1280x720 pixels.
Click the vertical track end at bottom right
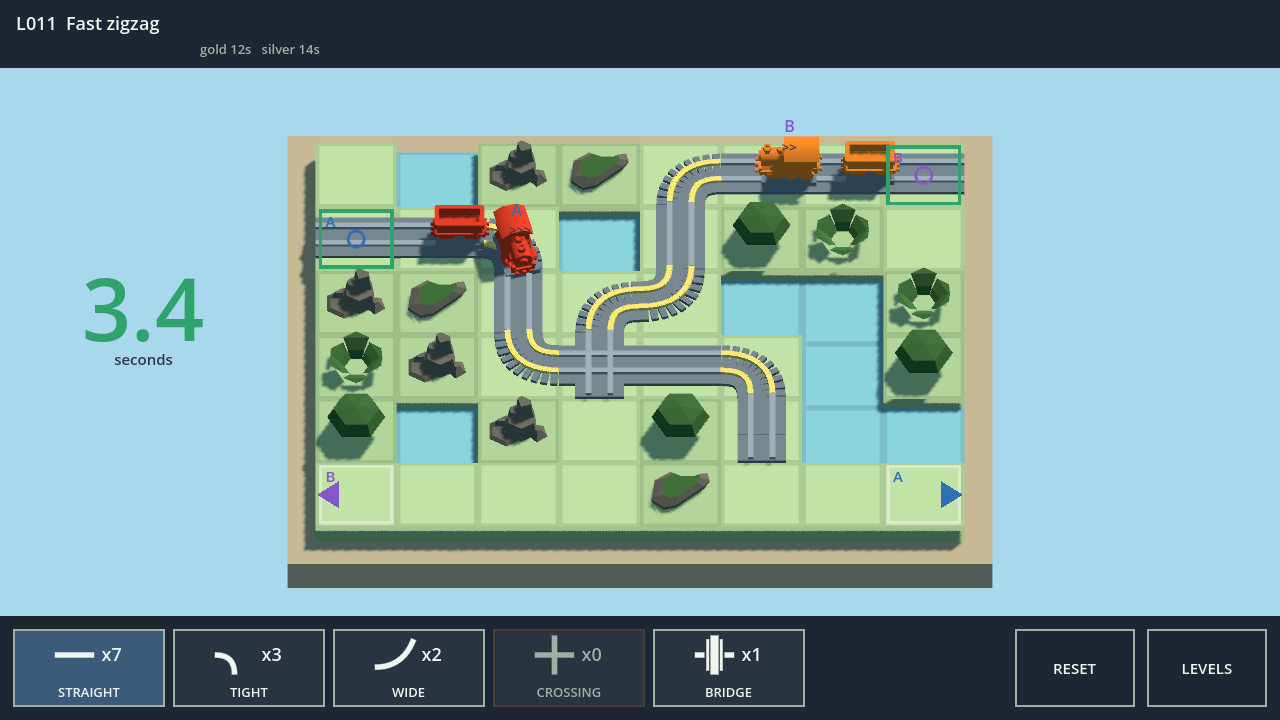point(761,430)
